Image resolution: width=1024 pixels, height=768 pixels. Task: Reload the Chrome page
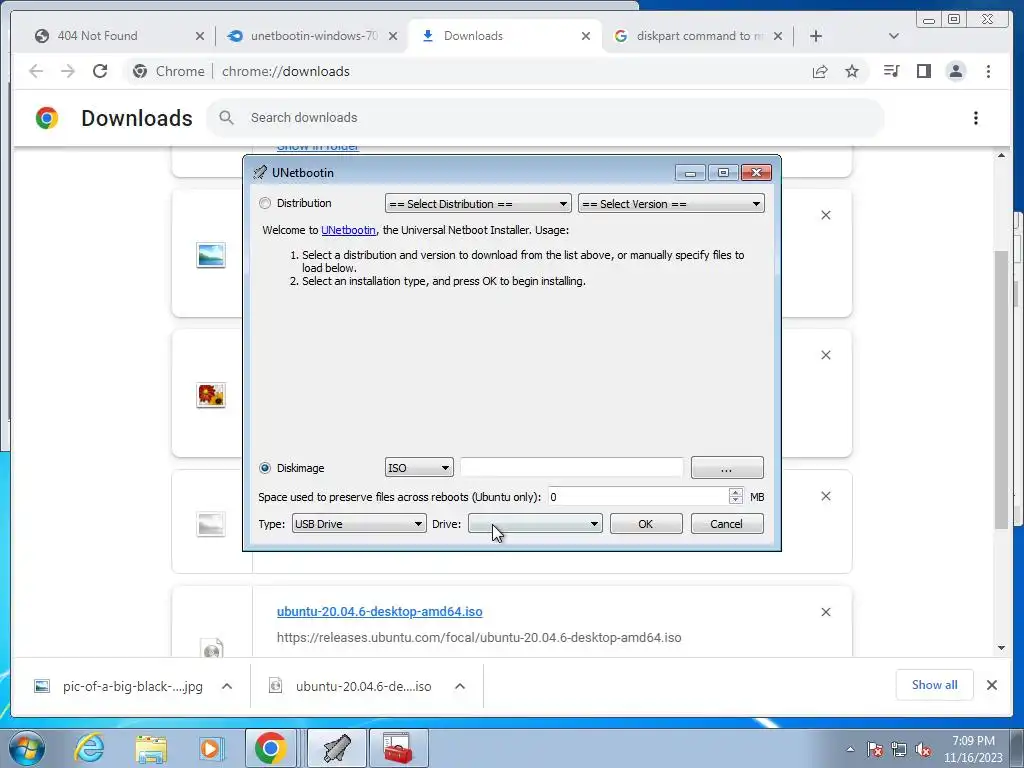pos(100,71)
